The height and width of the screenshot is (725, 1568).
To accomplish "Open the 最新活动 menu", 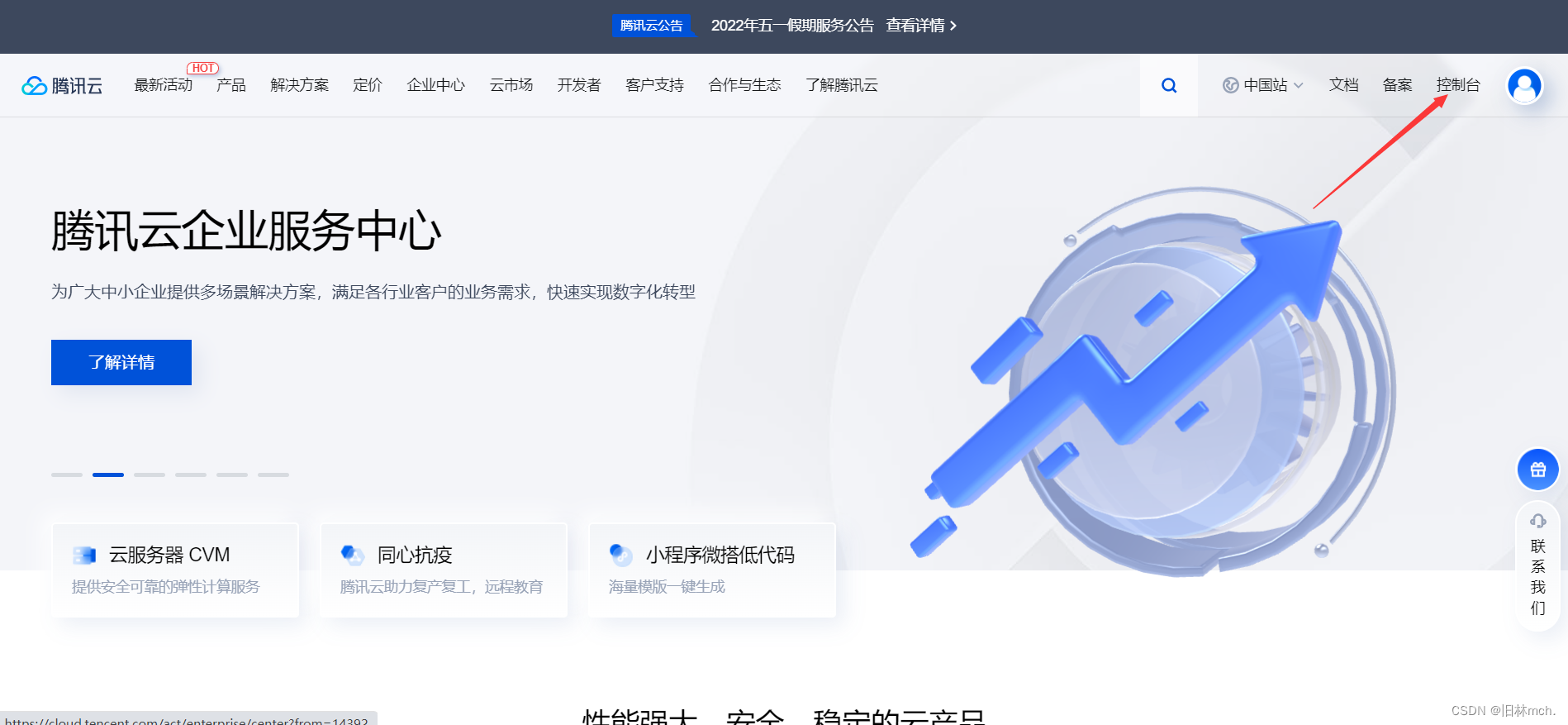I will (164, 85).
